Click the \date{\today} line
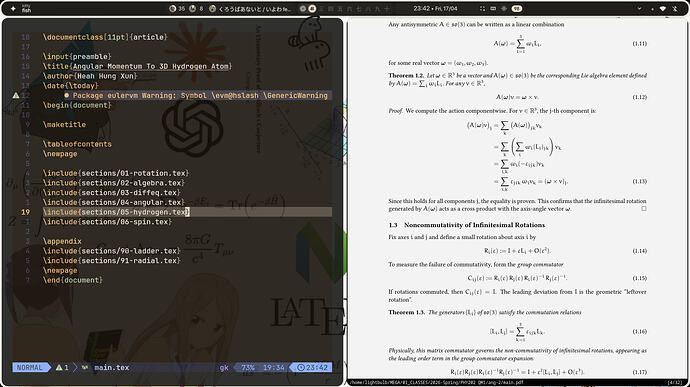690x387 pixels. [x=70, y=85]
